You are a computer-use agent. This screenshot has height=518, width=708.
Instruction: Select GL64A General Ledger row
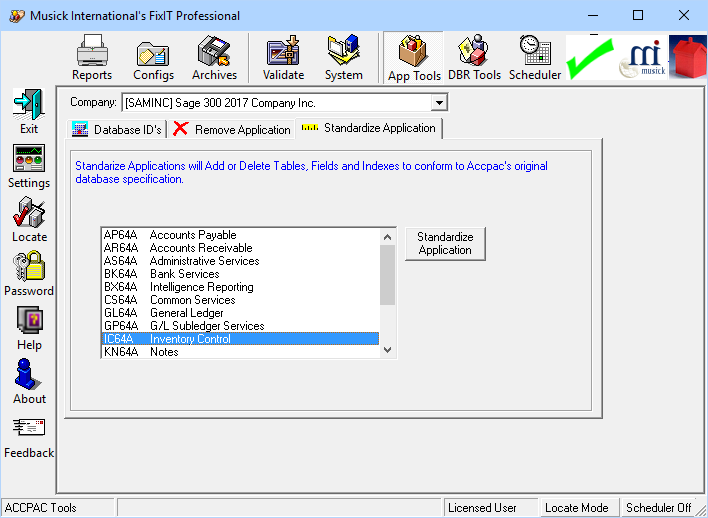tap(241, 313)
